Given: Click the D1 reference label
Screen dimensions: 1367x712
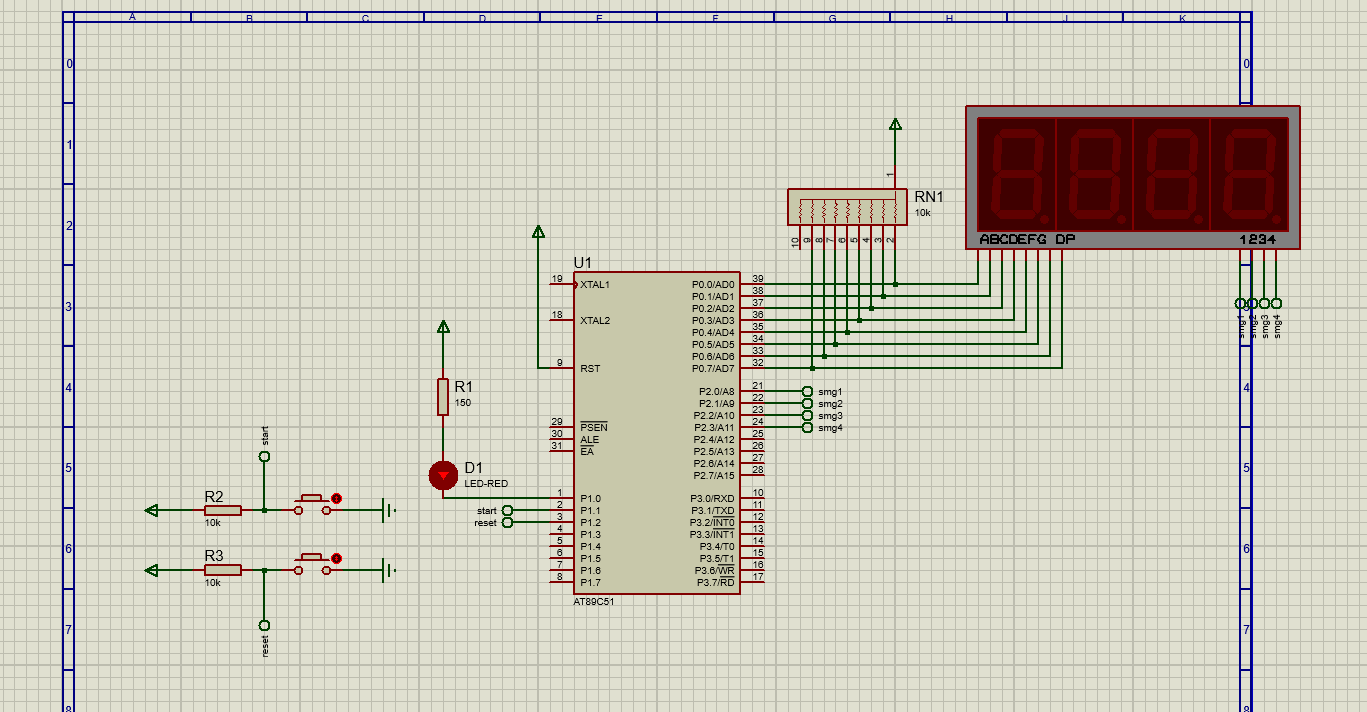Looking at the screenshot, I should tap(473, 468).
